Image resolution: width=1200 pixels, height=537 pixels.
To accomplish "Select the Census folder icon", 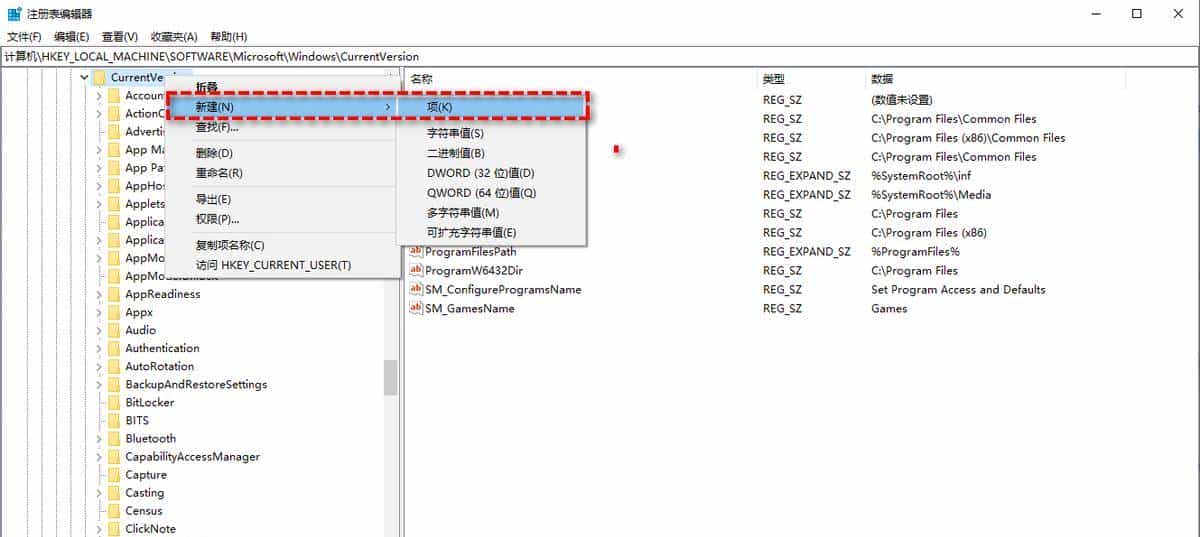I will pyautogui.click(x=114, y=510).
